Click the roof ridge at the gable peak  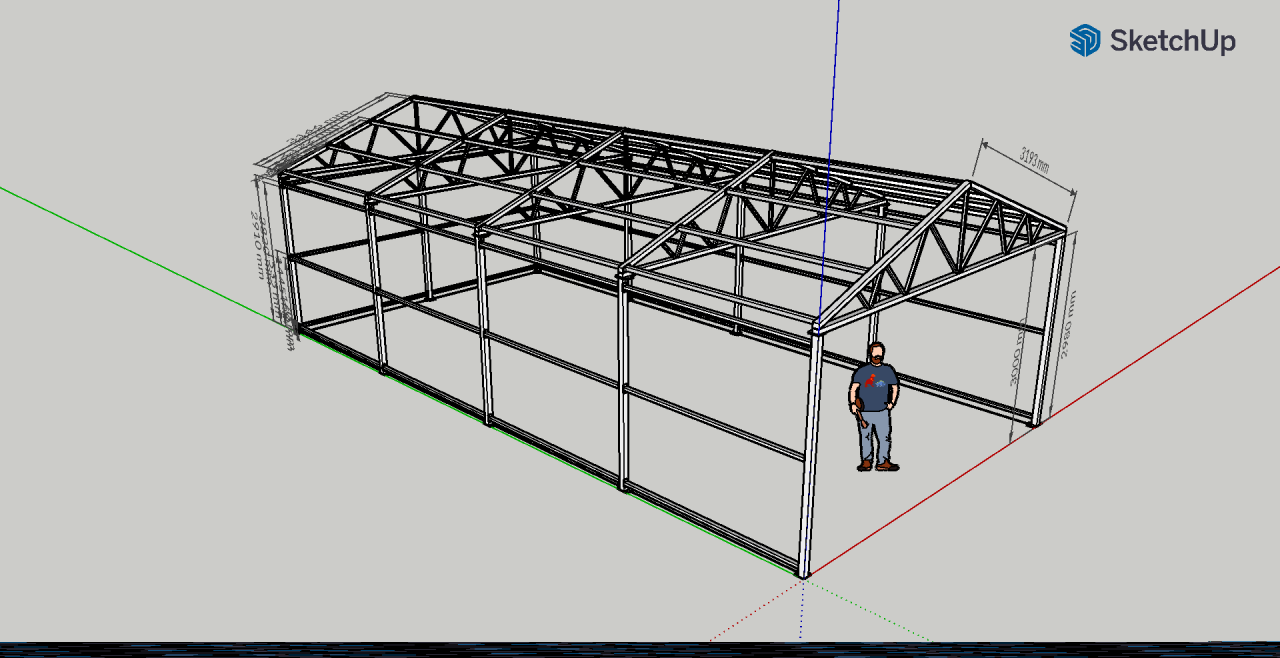(966, 184)
